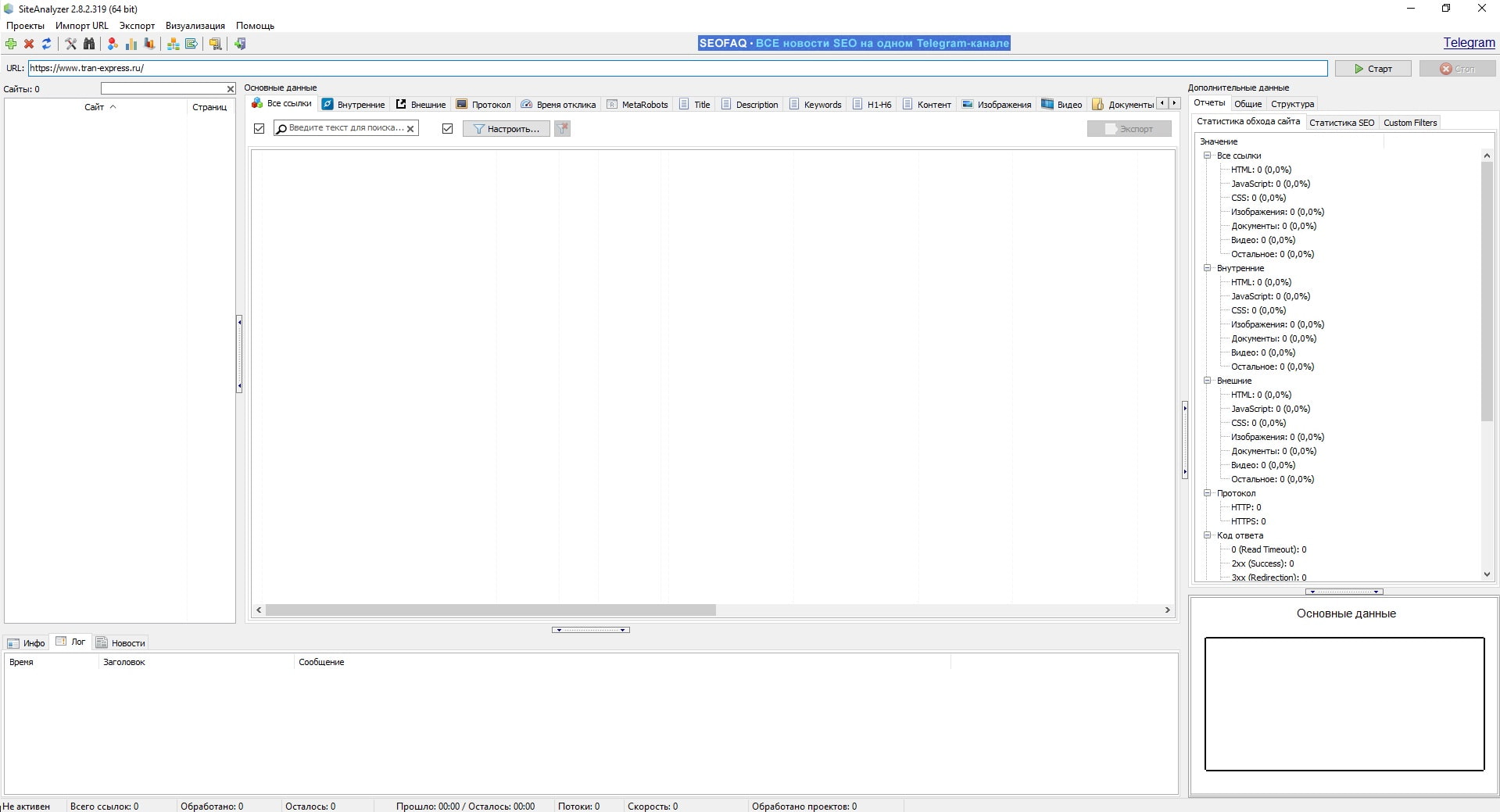
Task: Open the Структура tab
Action: 1292,104
